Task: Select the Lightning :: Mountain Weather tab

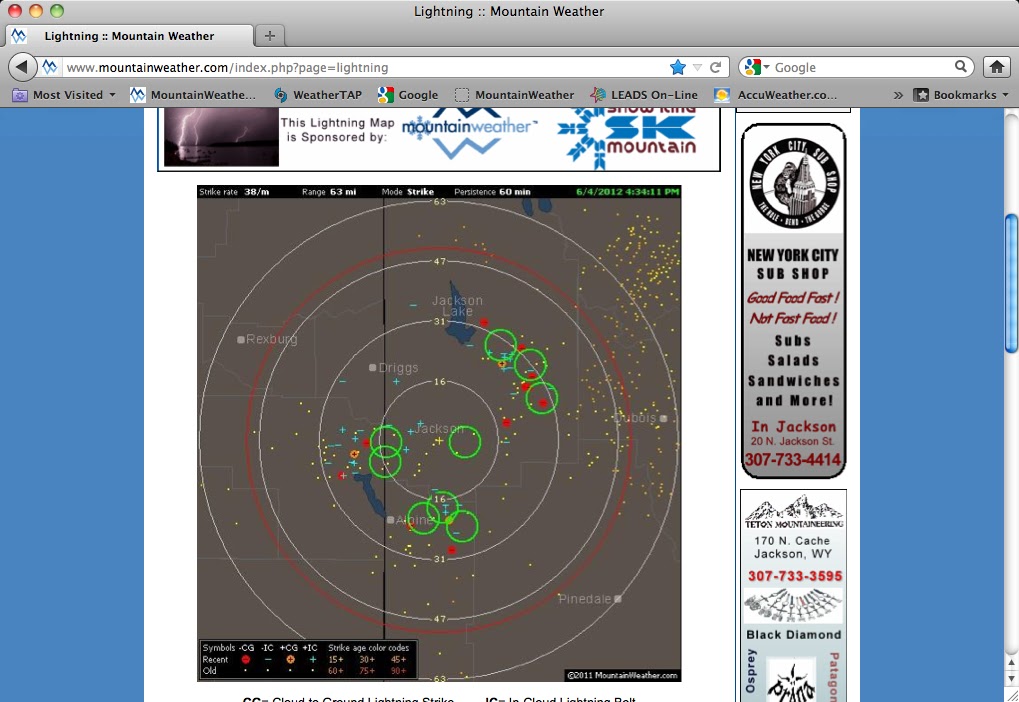Action: (x=129, y=36)
